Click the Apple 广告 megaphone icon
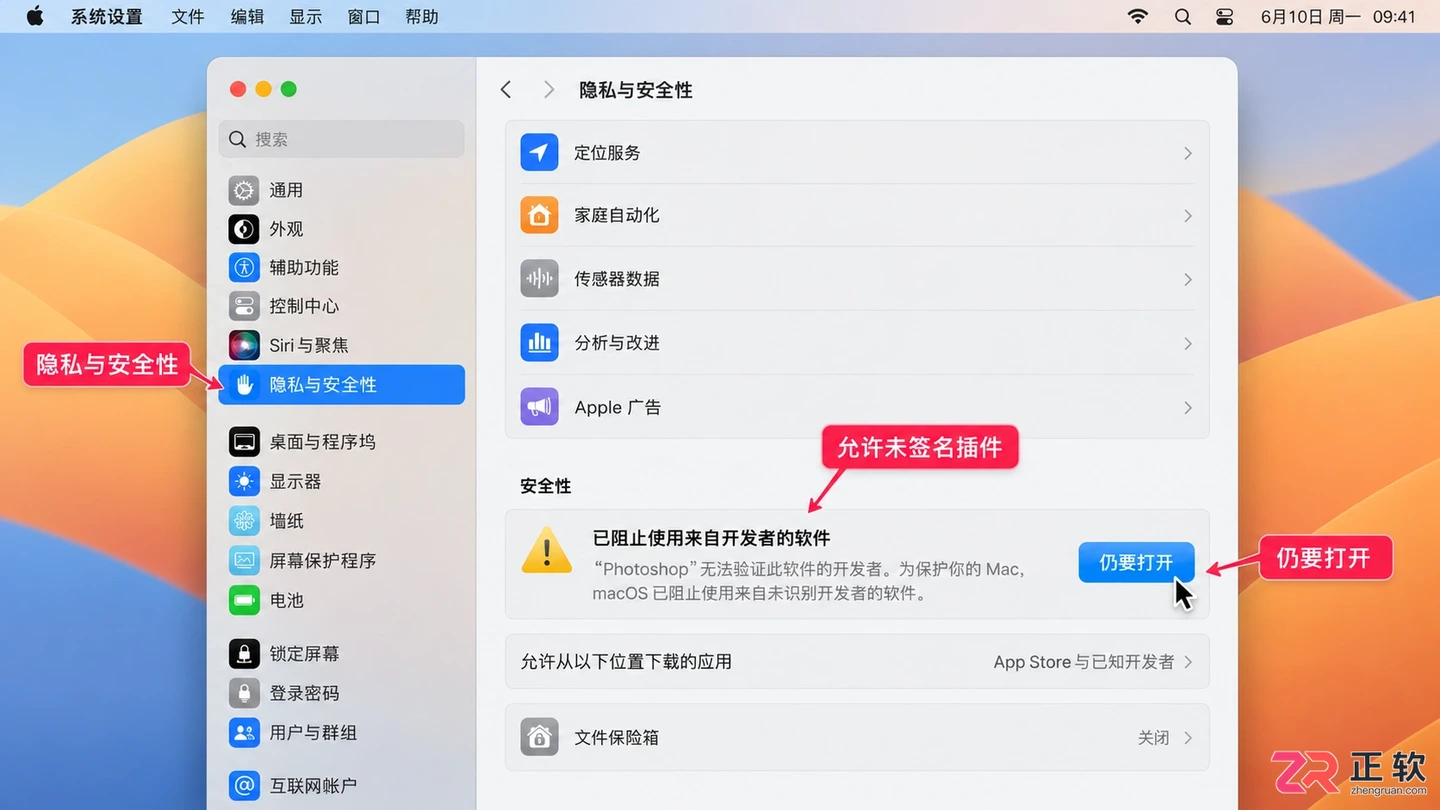 (539, 407)
